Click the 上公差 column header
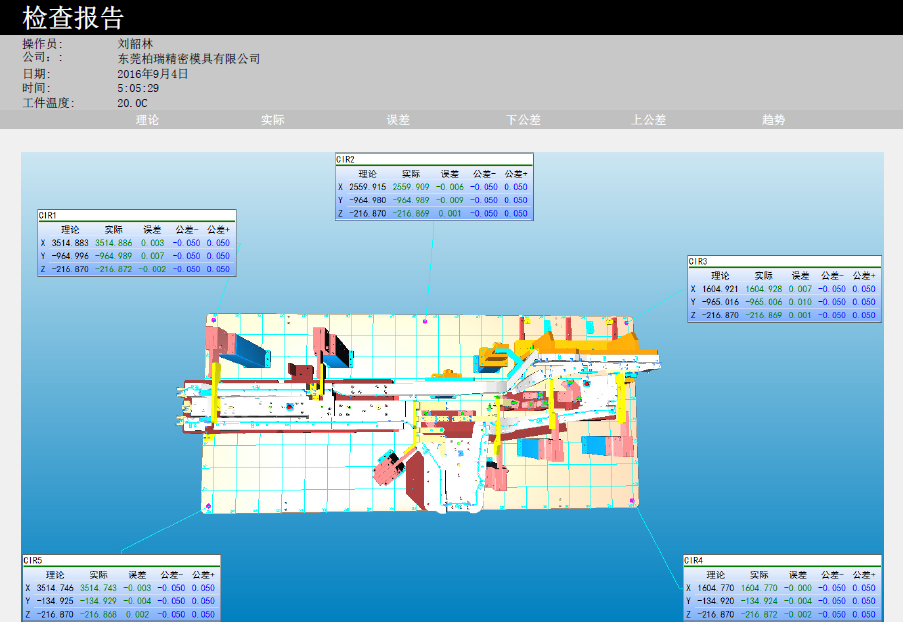The height and width of the screenshot is (622, 903). [648, 120]
